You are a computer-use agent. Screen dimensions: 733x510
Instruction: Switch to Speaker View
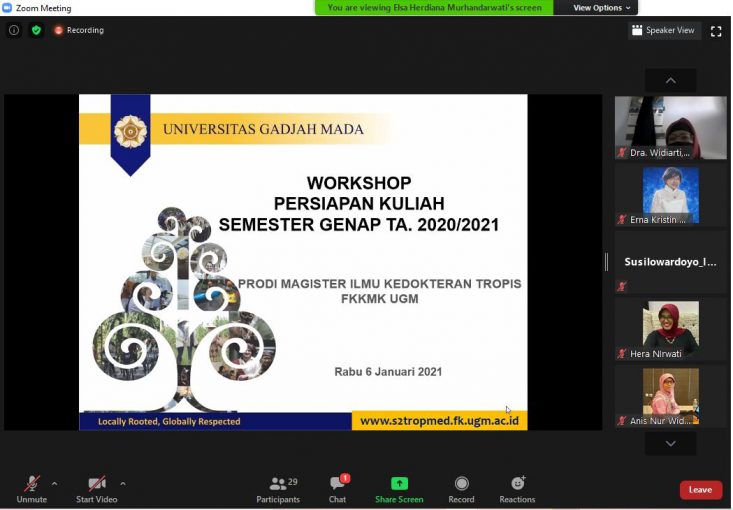[x=664, y=30]
